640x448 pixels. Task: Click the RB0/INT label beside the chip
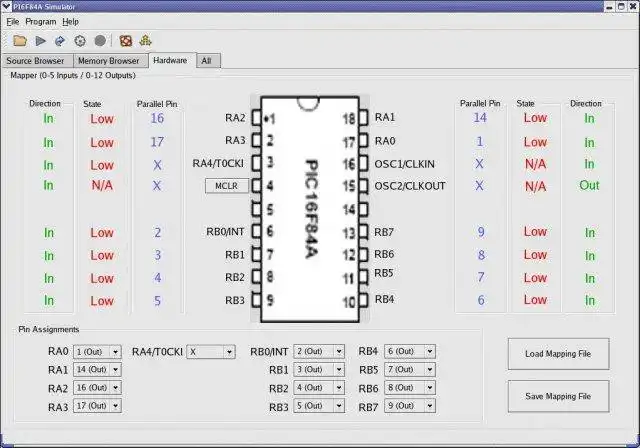(225, 232)
